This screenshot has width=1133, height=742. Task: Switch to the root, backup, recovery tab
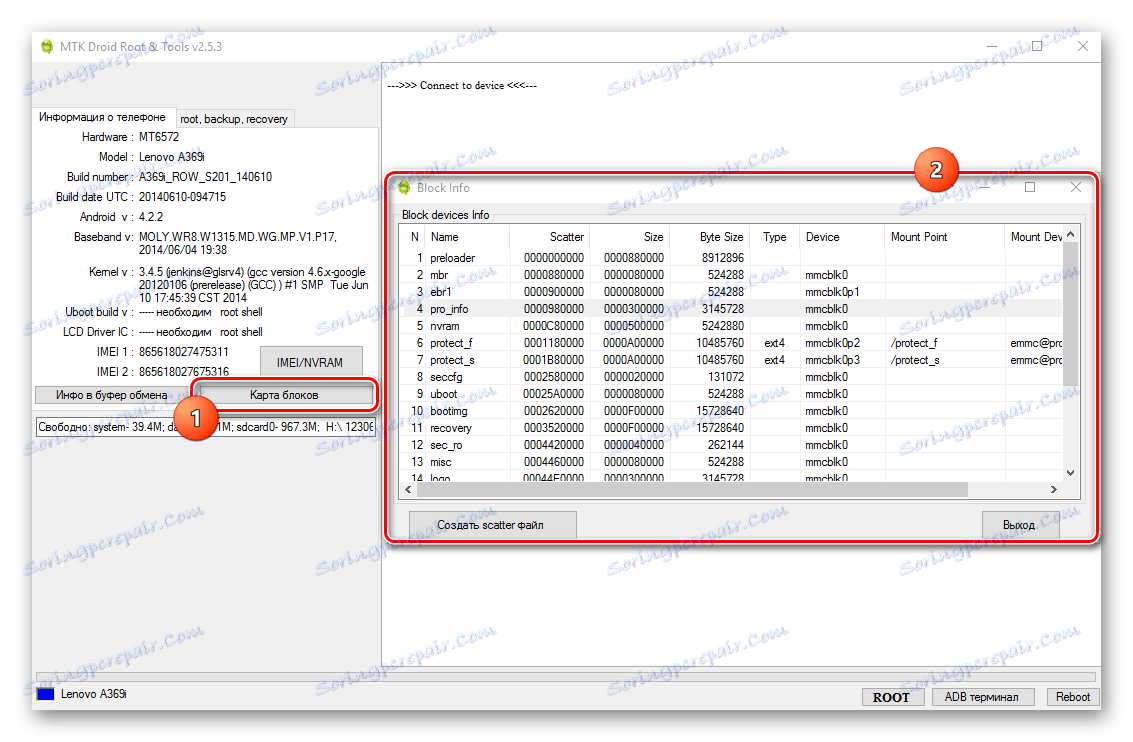tap(233, 118)
